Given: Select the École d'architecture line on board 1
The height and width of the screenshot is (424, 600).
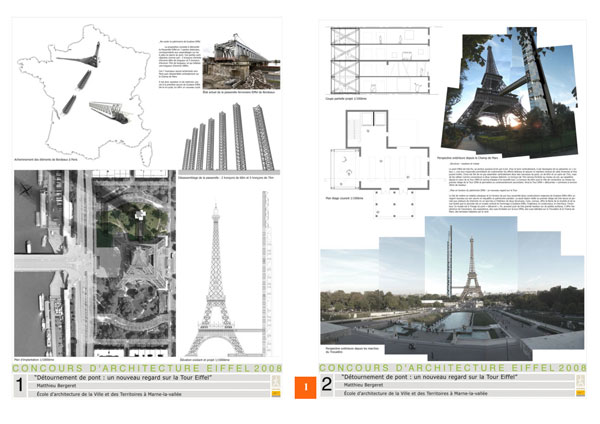Looking at the screenshot, I should pyautogui.click(x=109, y=394).
